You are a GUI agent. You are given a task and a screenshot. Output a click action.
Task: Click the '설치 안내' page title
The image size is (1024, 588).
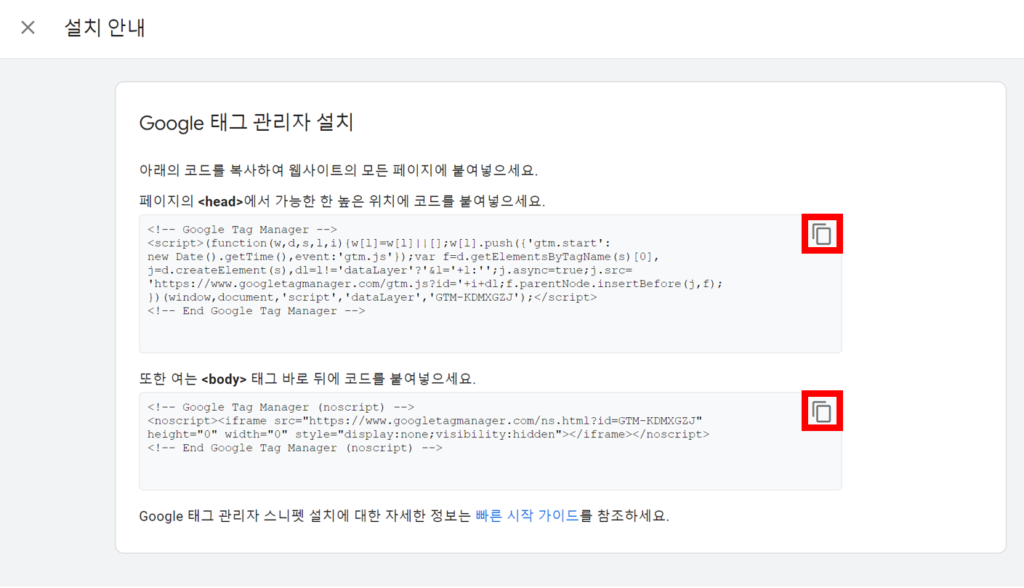[x=104, y=27]
